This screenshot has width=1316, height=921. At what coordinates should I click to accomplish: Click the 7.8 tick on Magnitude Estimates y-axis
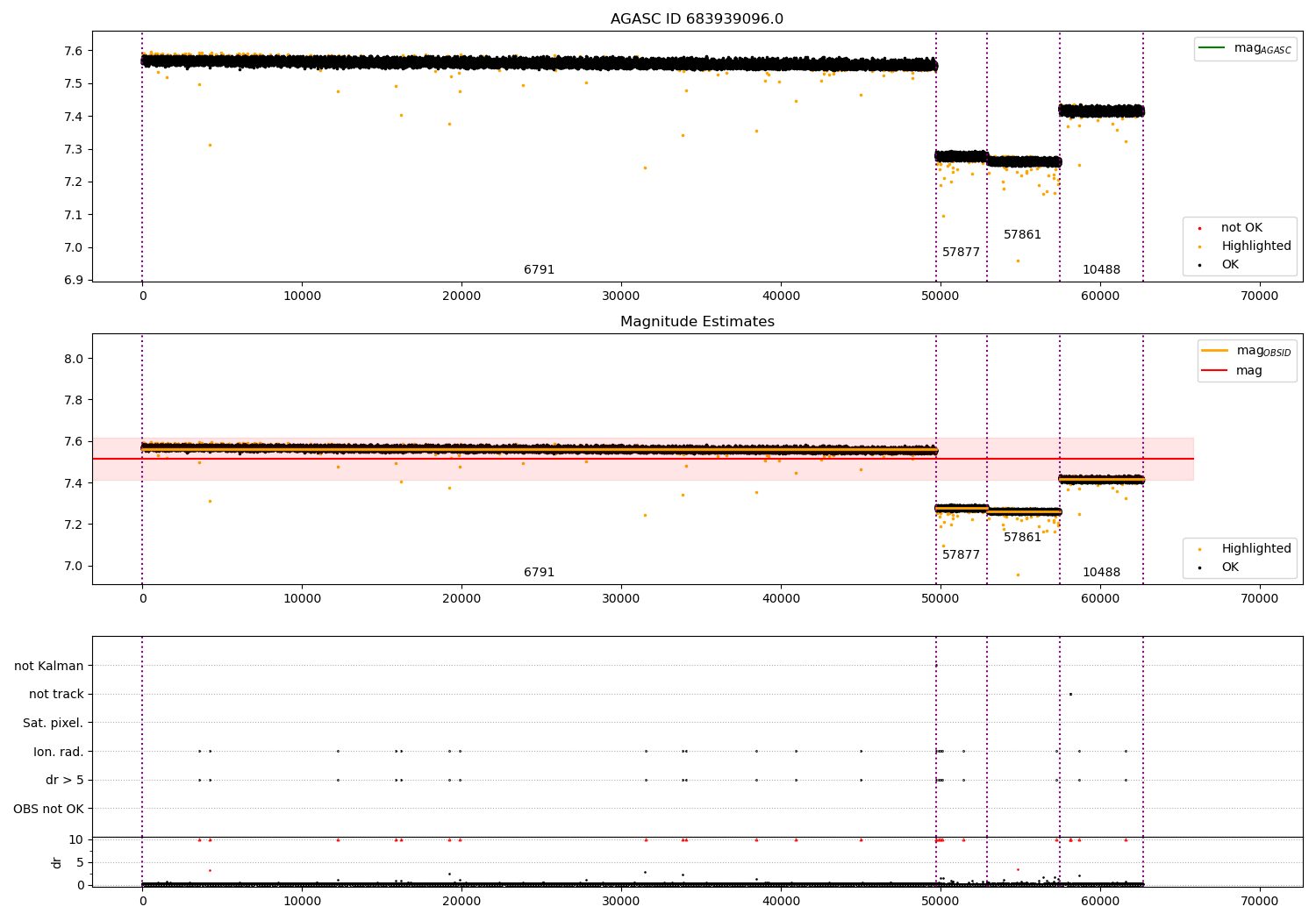click(74, 400)
